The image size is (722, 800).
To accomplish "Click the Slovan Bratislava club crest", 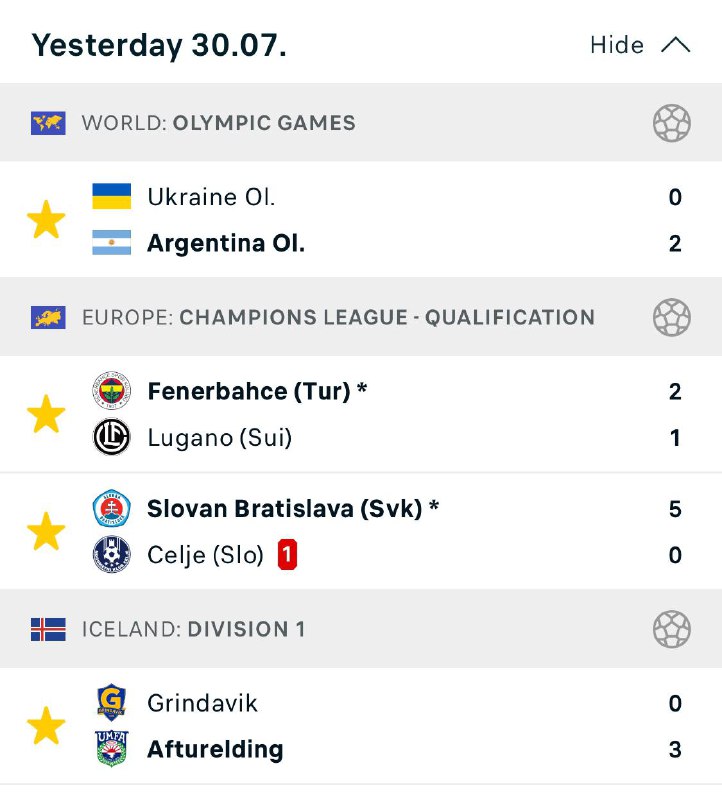I will [x=111, y=508].
